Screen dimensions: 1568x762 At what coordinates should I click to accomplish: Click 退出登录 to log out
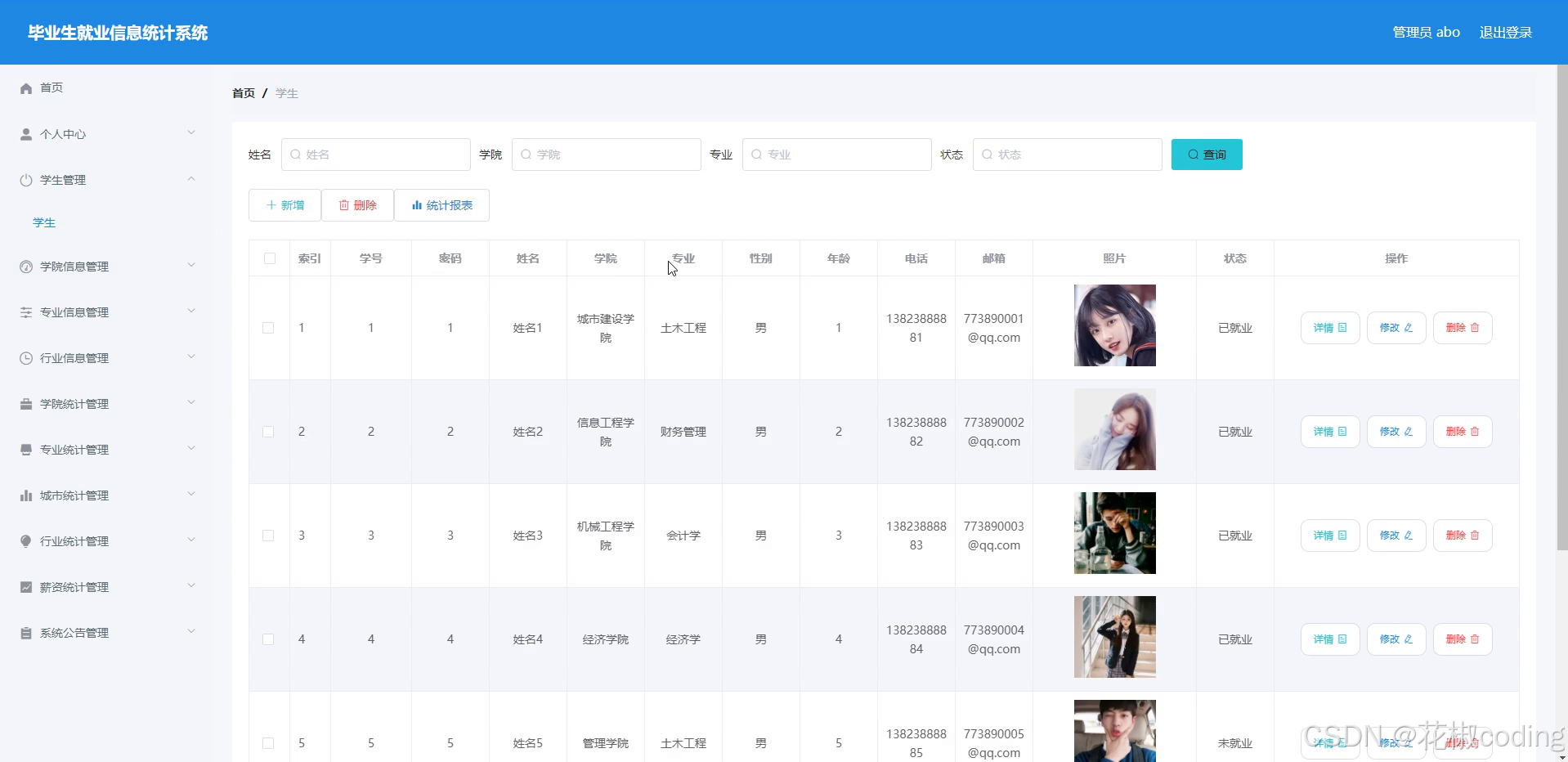pos(1505,33)
